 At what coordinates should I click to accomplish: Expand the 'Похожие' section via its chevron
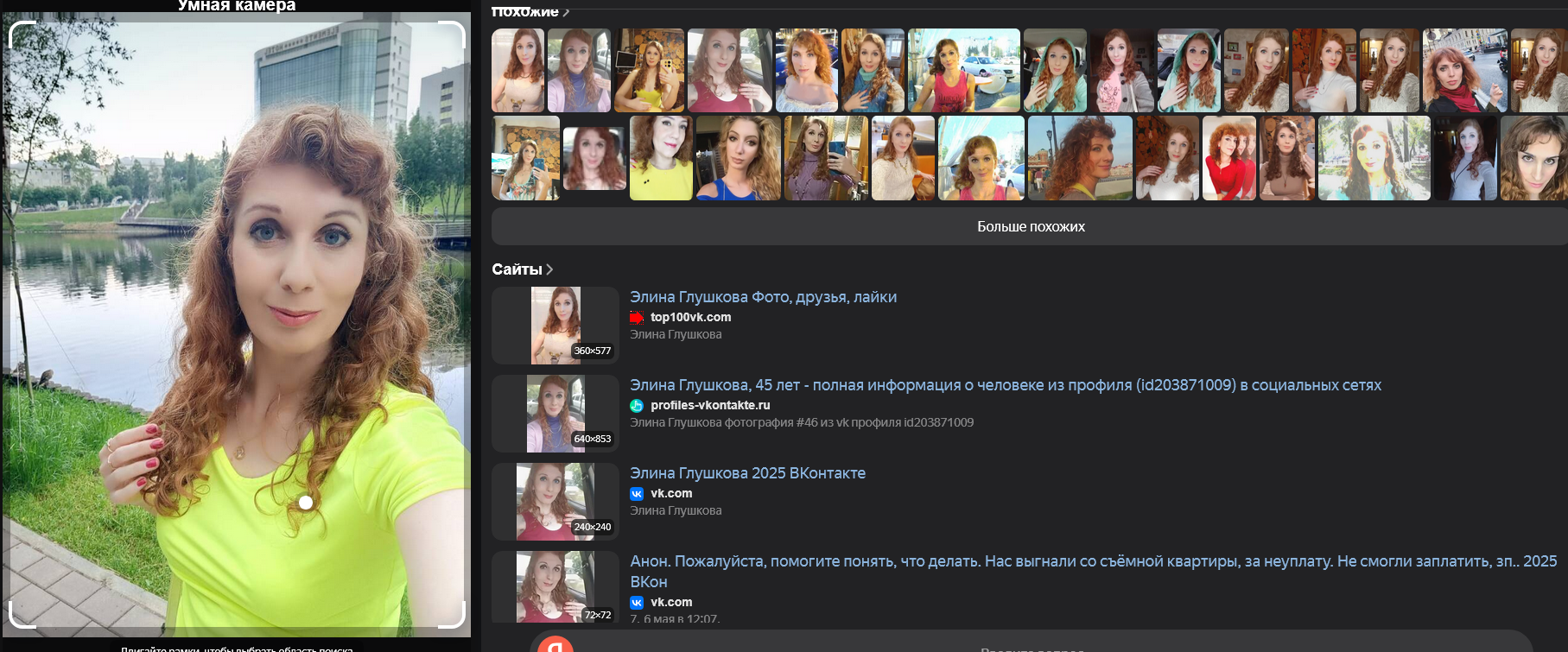point(566,11)
